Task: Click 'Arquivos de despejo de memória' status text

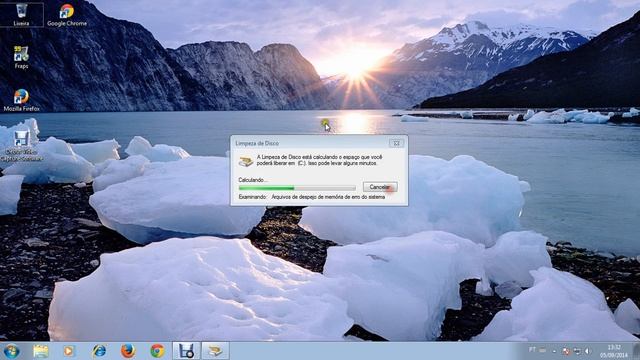Action: tap(328, 197)
